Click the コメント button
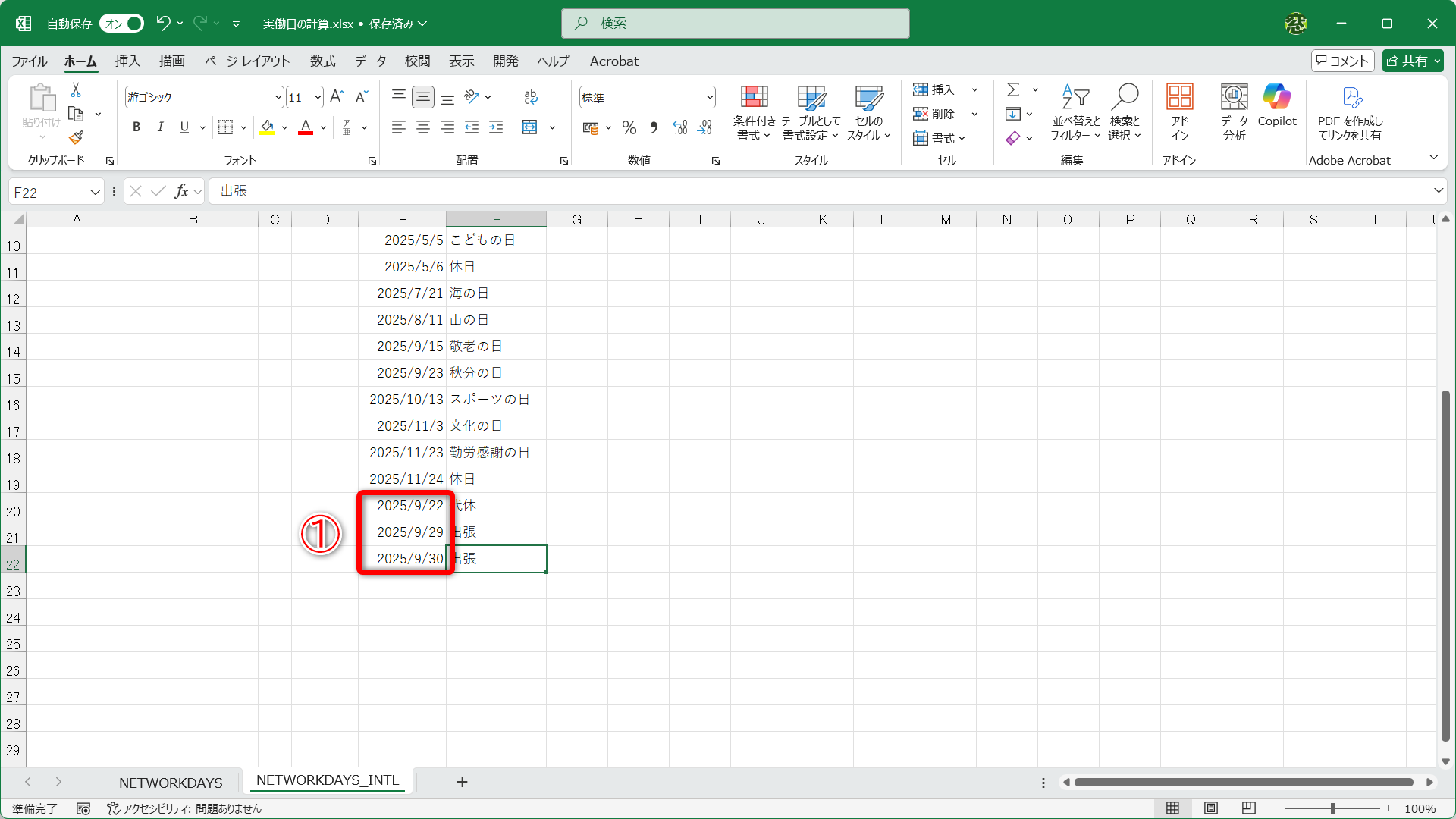Image resolution: width=1456 pixels, height=819 pixels. coord(1342,61)
